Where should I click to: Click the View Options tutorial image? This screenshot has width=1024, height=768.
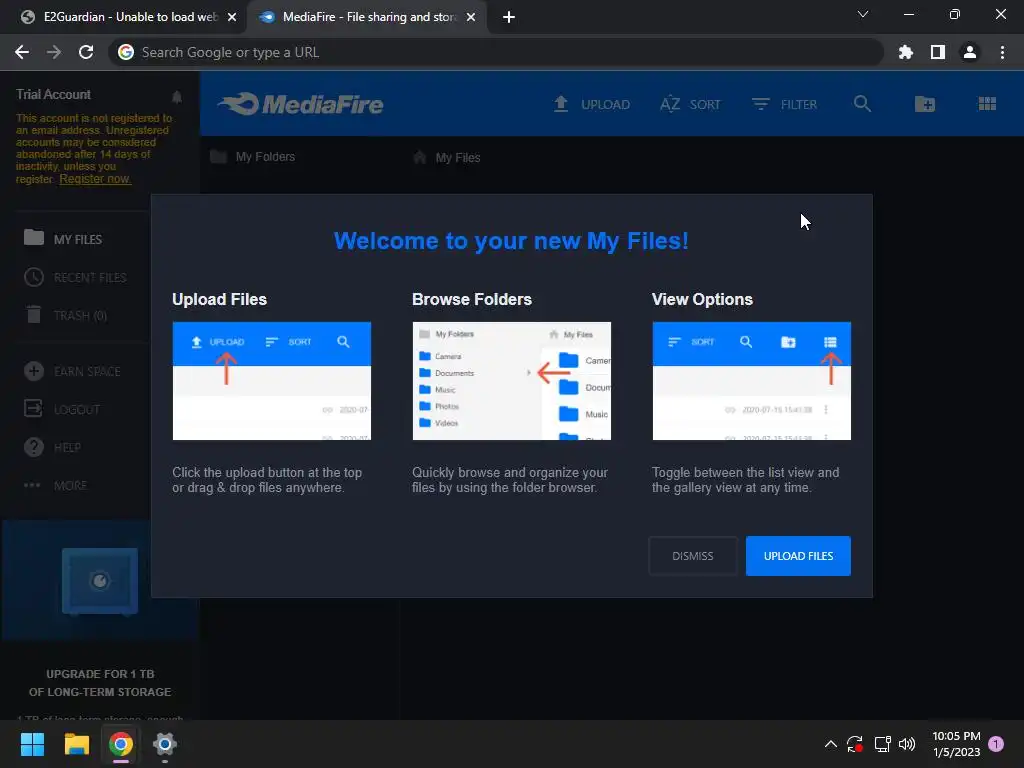coord(752,381)
